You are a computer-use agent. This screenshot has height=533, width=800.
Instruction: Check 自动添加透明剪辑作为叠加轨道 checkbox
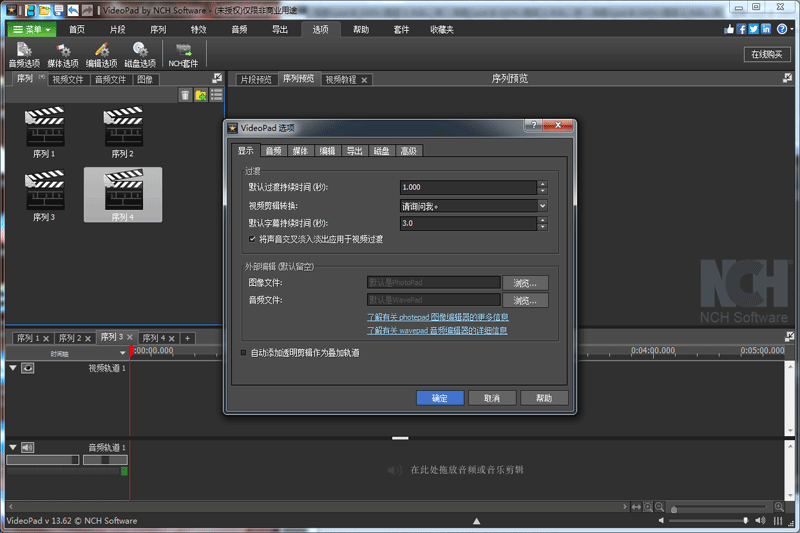[243, 352]
